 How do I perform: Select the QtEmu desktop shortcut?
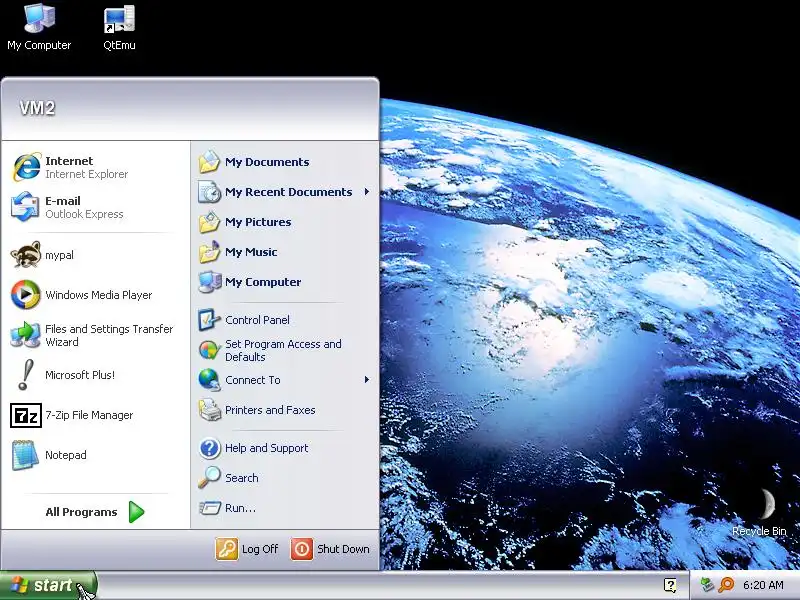coord(119,19)
